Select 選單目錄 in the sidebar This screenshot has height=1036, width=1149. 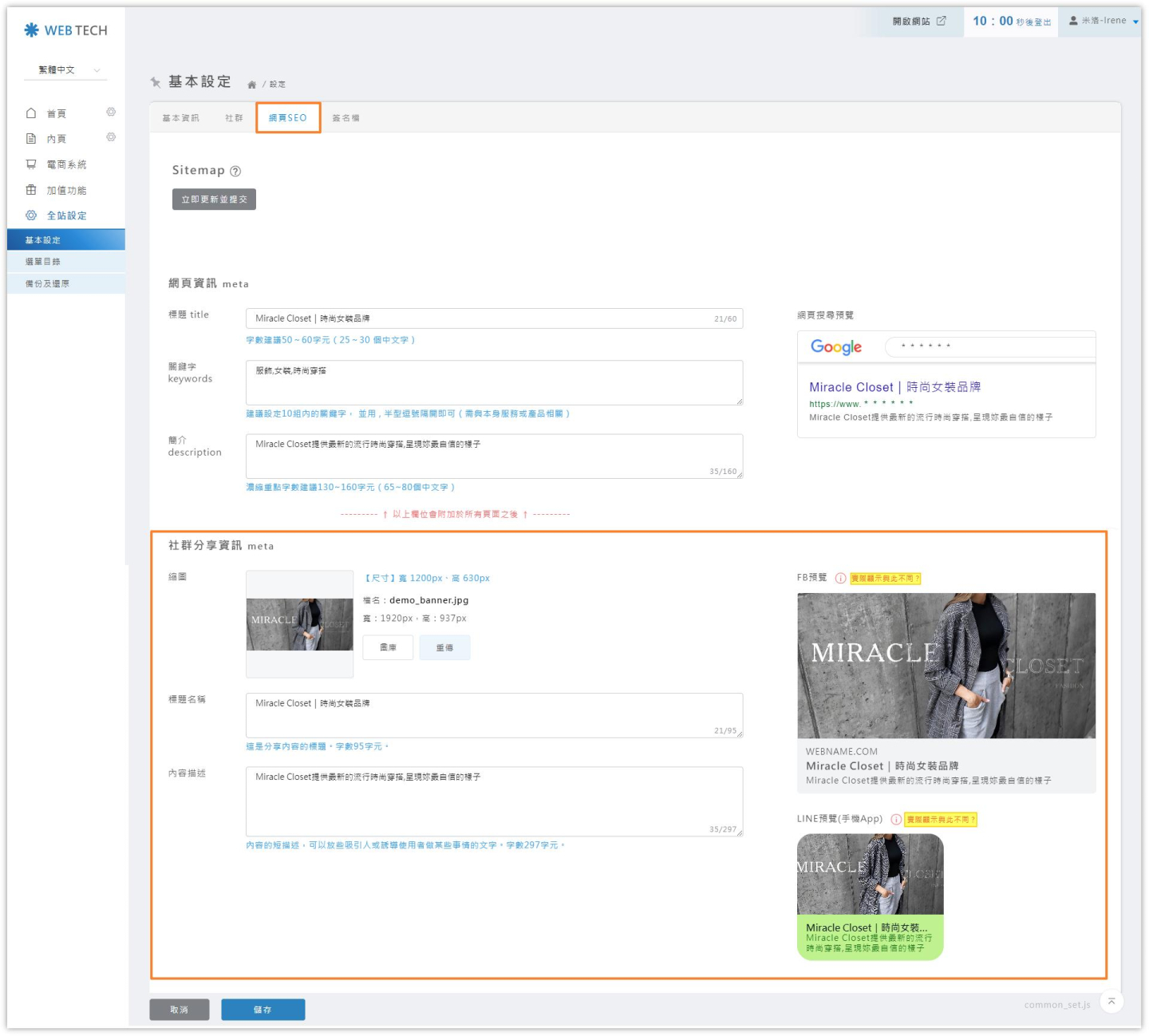pyautogui.click(x=43, y=262)
